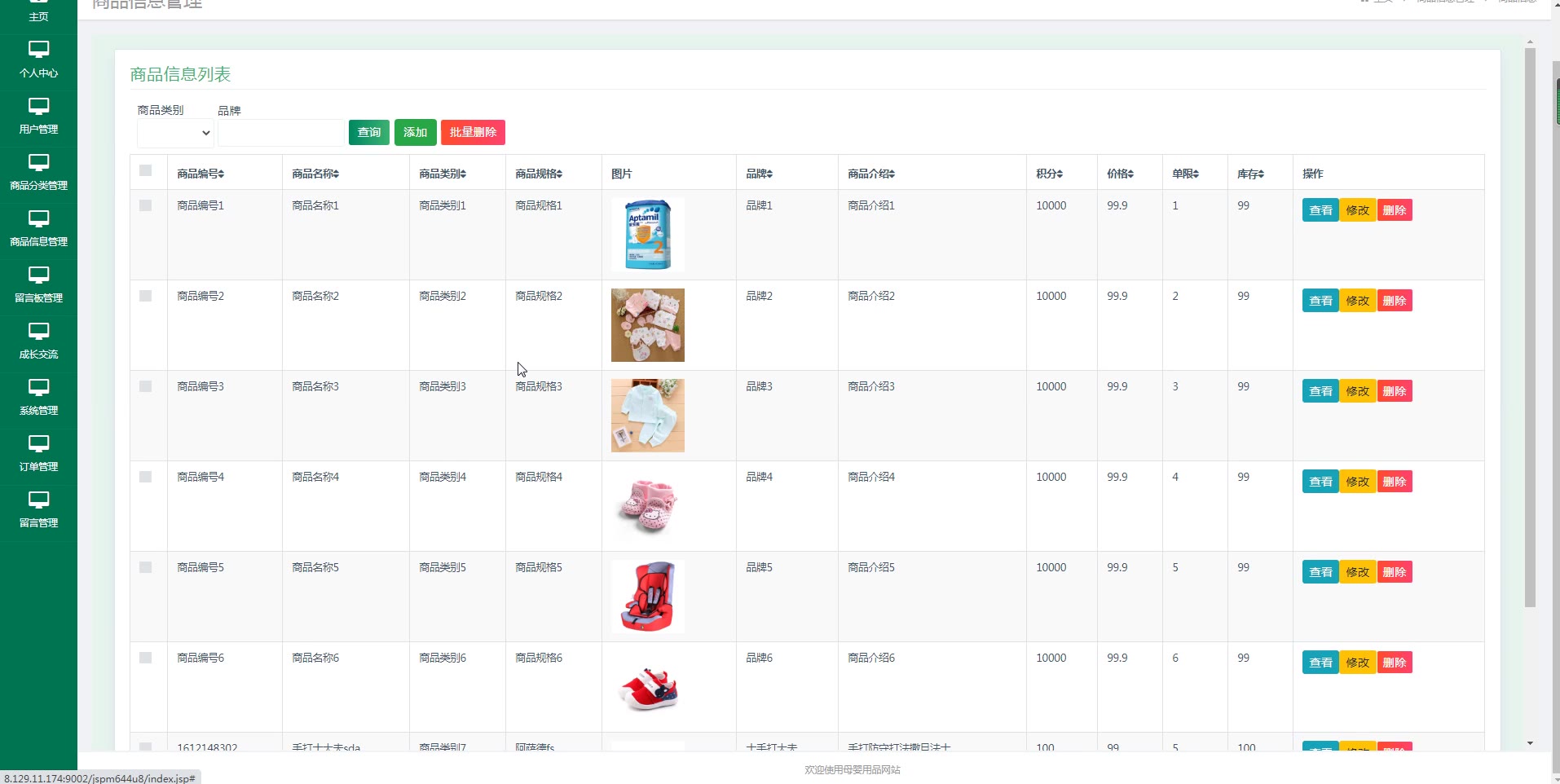The image size is (1560, 784).
Task: Sort table by 品牌 column
Action: [x=760, y=174]
